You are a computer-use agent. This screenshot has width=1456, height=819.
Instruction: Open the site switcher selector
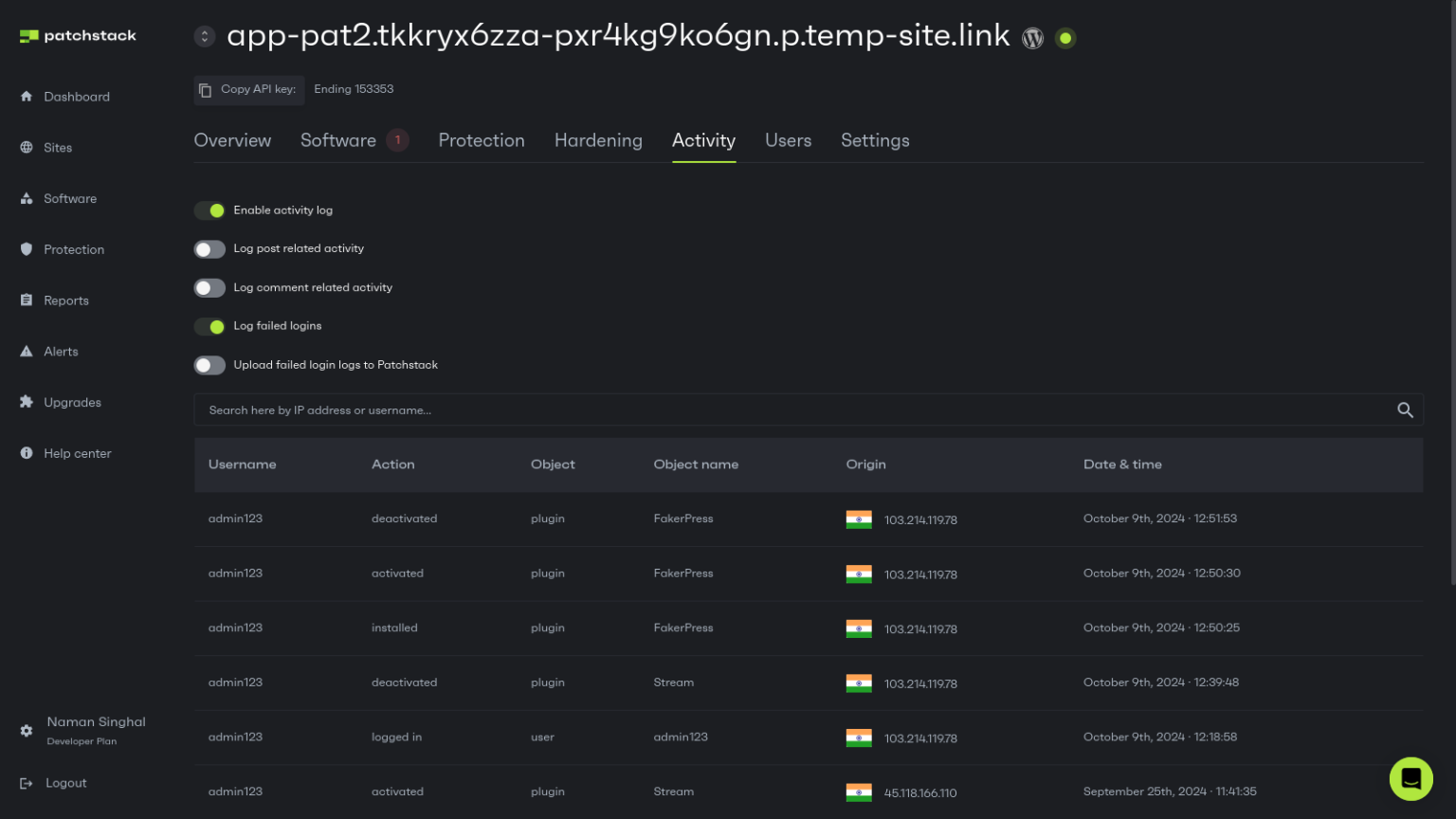click(205, 36)
